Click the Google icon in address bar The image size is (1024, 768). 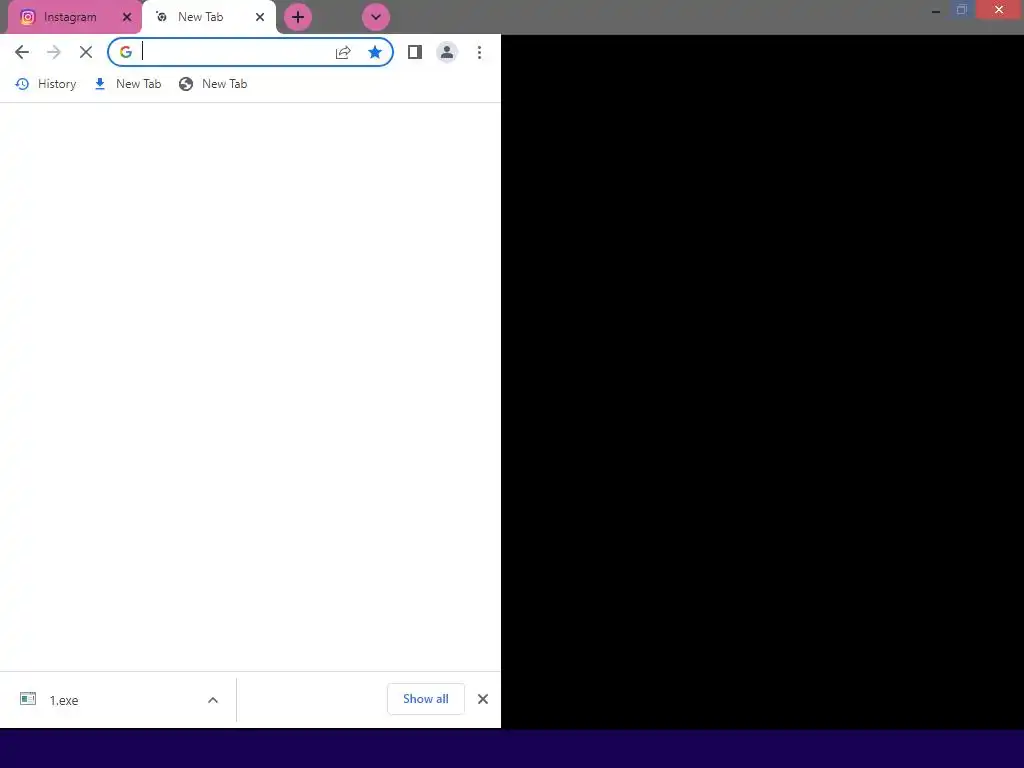pyautogui.click(x=126, y=52)
